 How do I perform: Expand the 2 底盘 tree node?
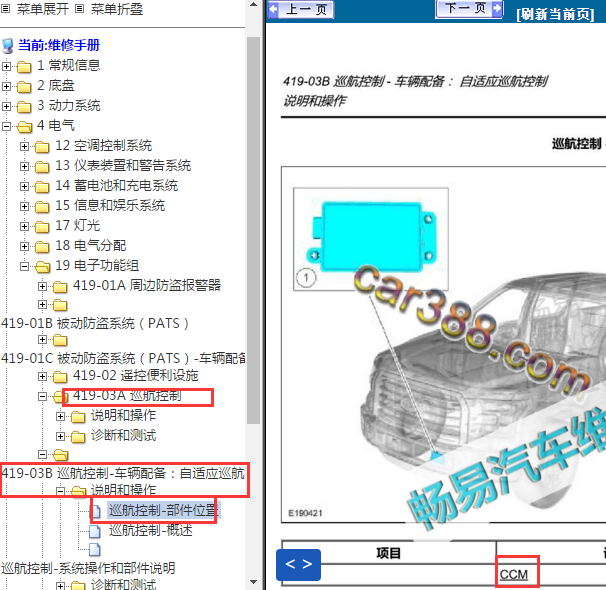pyautogui.click(x=7, y=86)
